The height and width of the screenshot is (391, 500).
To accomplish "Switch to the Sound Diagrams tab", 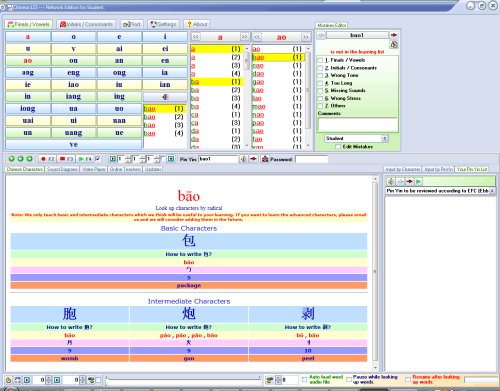I will tap(62, 169).
